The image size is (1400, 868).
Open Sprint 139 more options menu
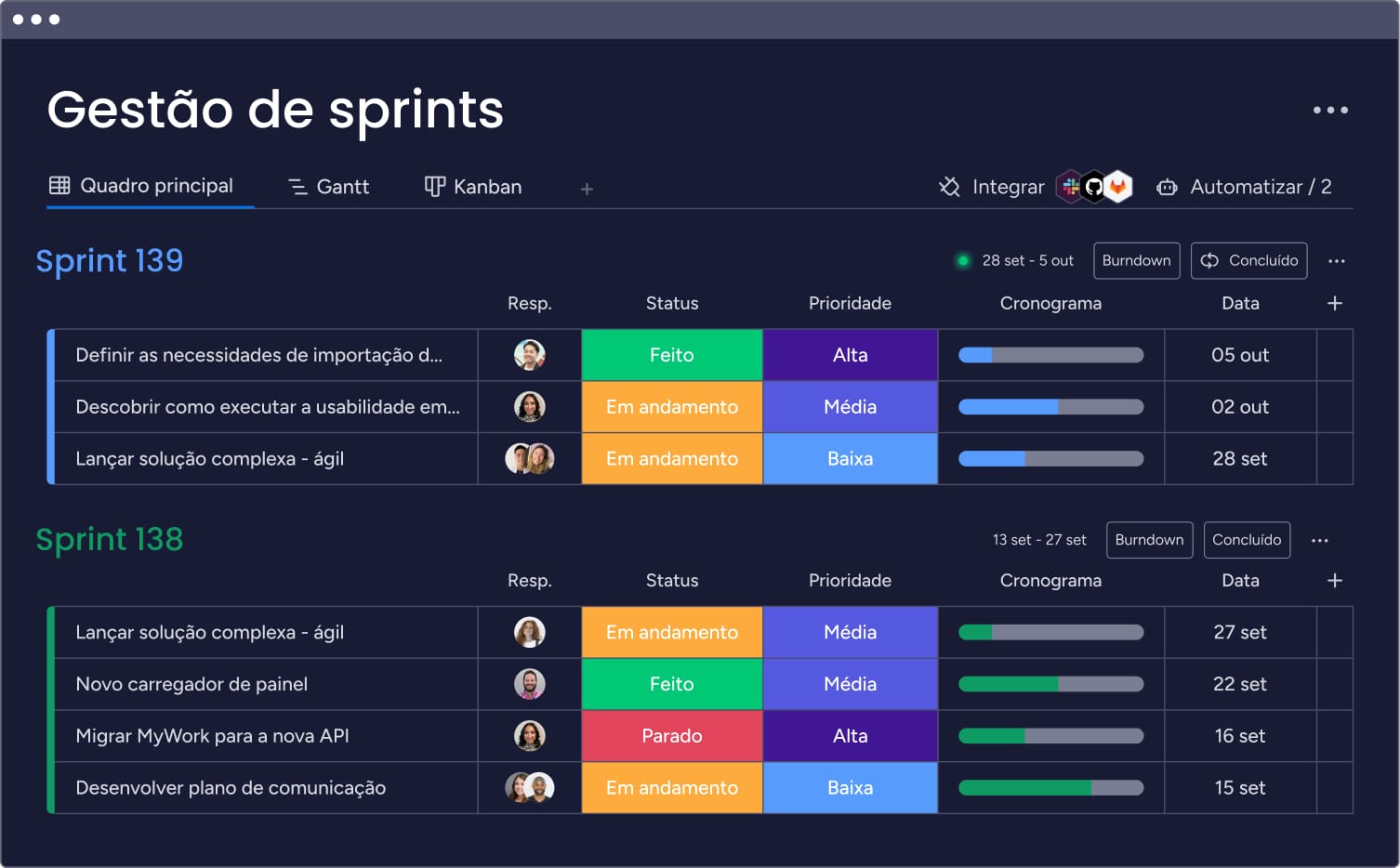pyautogui.click(x=1336, y=261)
